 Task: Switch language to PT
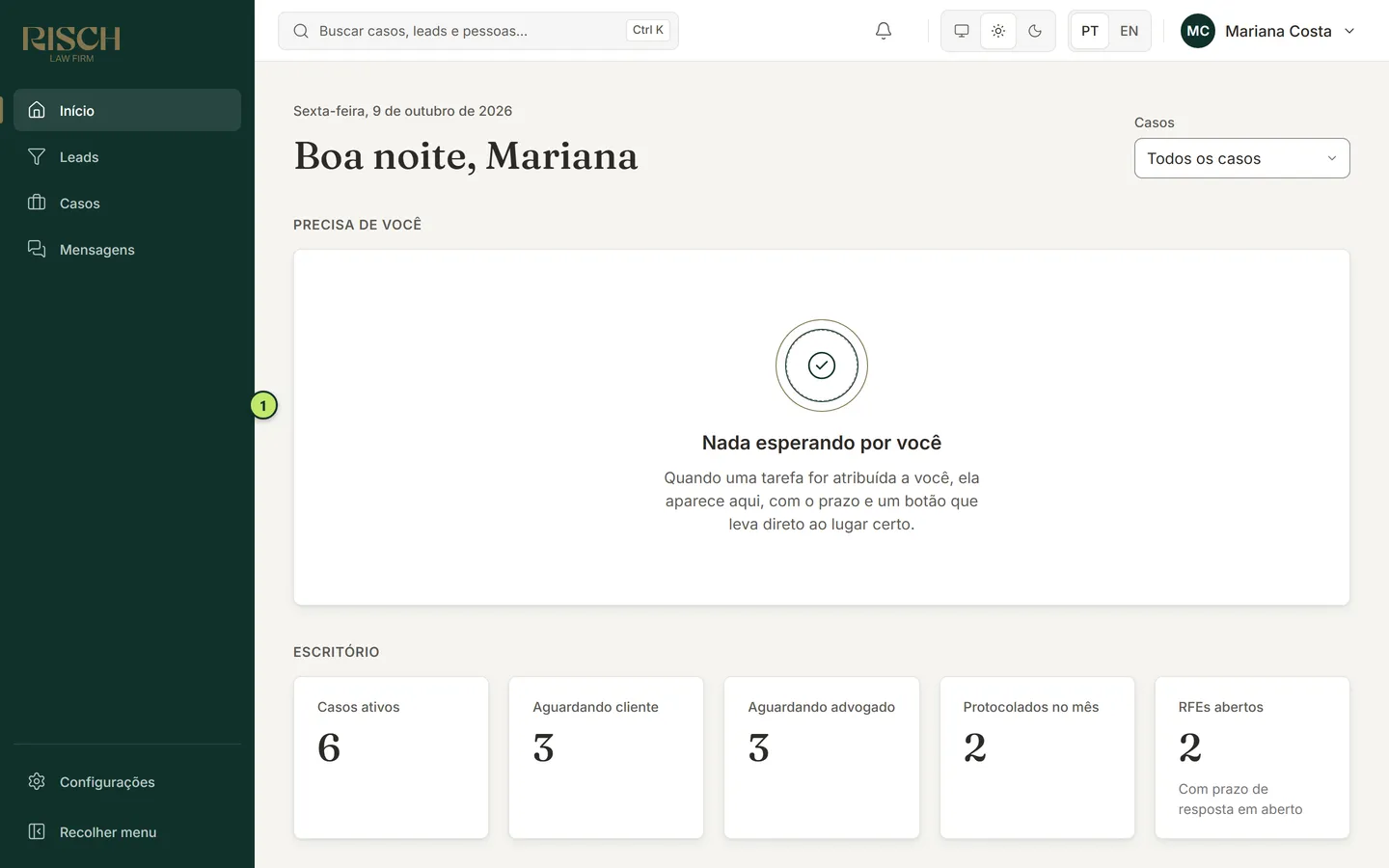pyautogui.click(x=1090, y=31)
